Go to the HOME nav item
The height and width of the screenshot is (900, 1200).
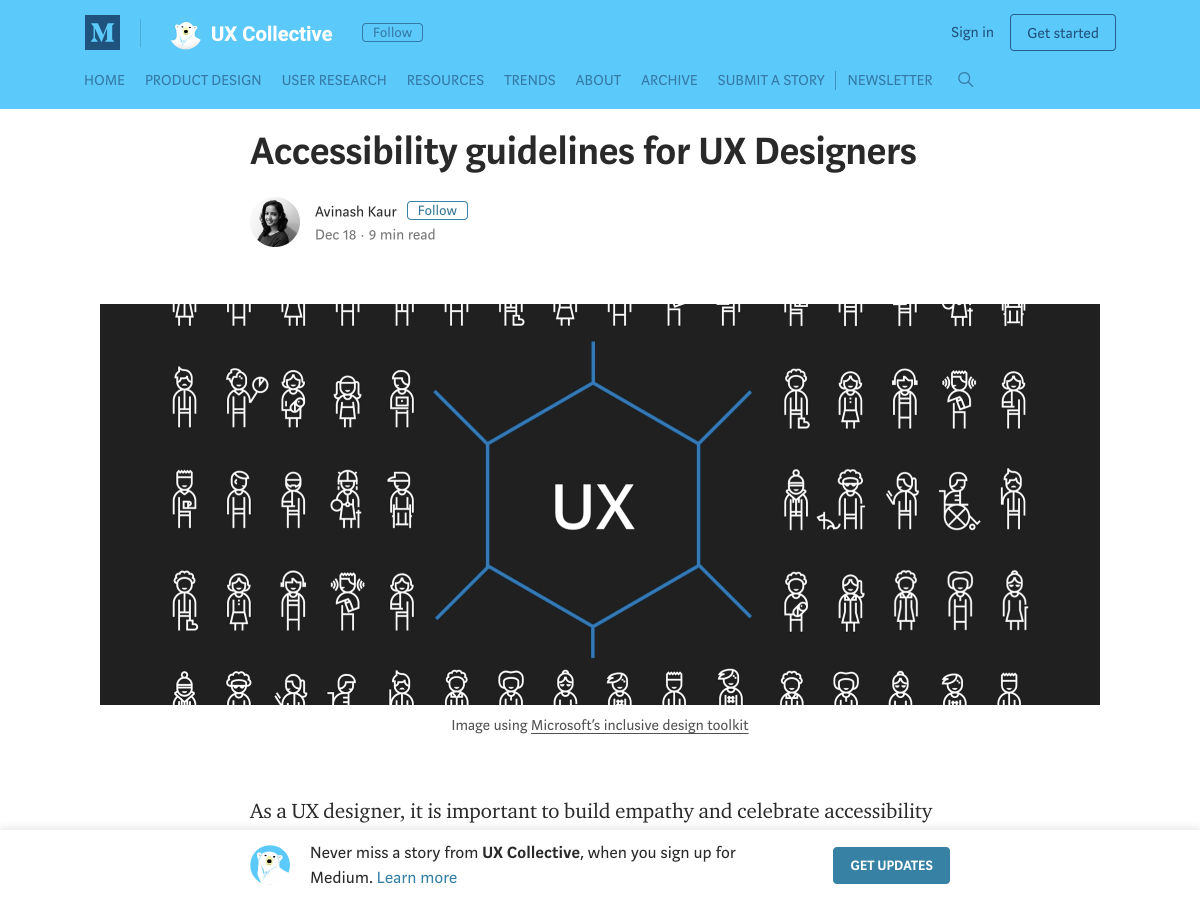[104, 80]
